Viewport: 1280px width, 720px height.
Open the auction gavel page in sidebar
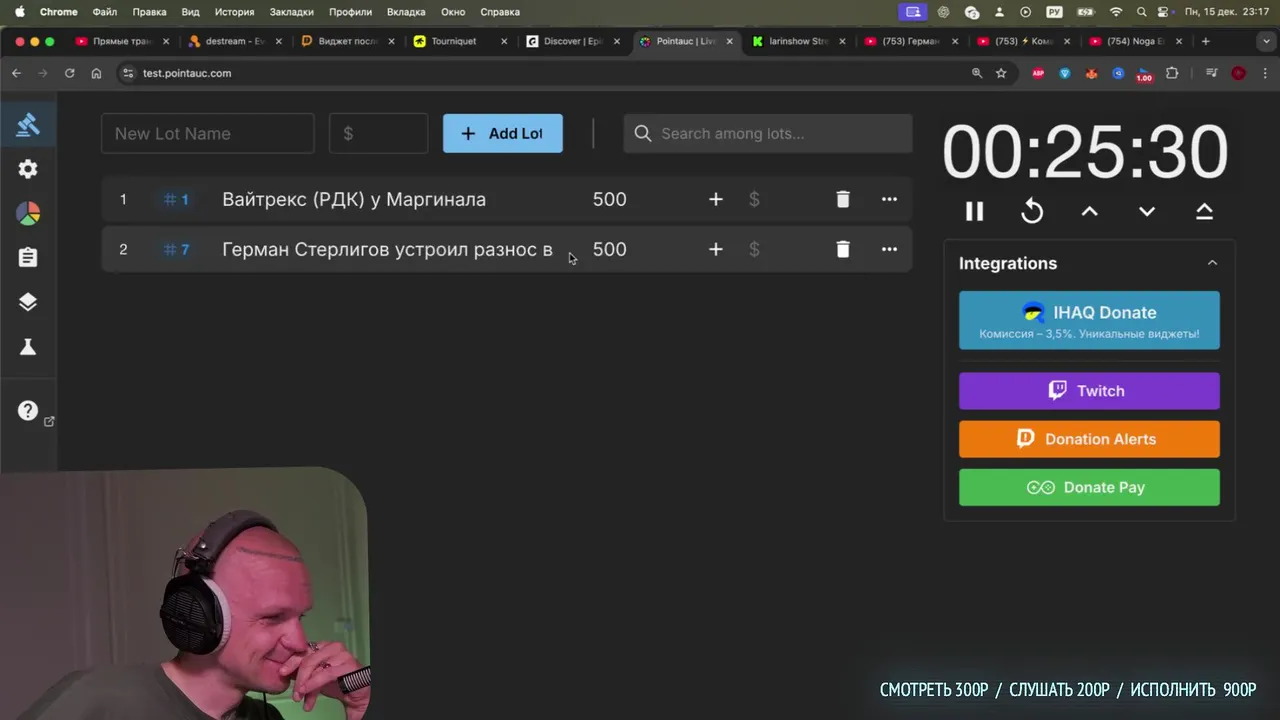(28, 125)
